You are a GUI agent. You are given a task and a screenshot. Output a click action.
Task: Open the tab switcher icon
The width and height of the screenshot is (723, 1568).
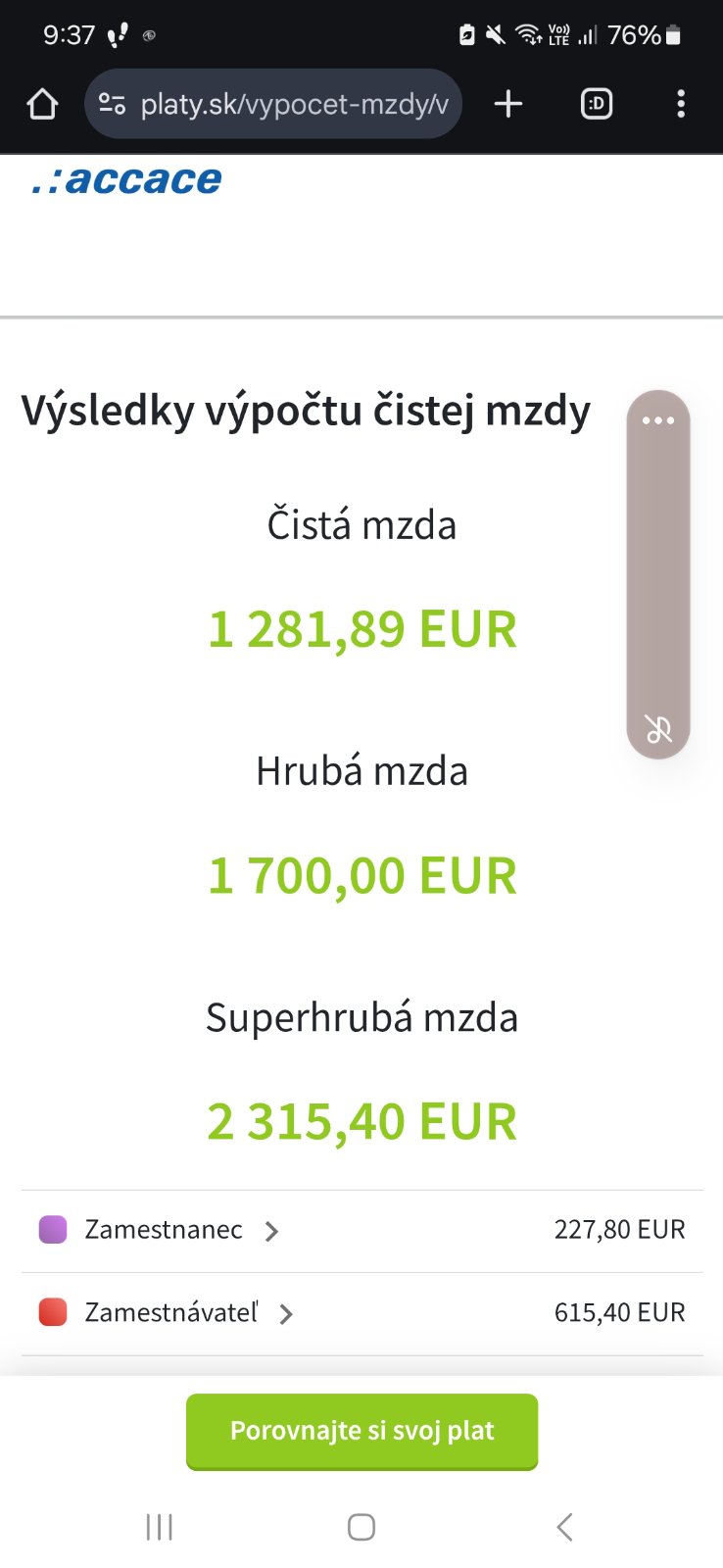coord(597,104)
